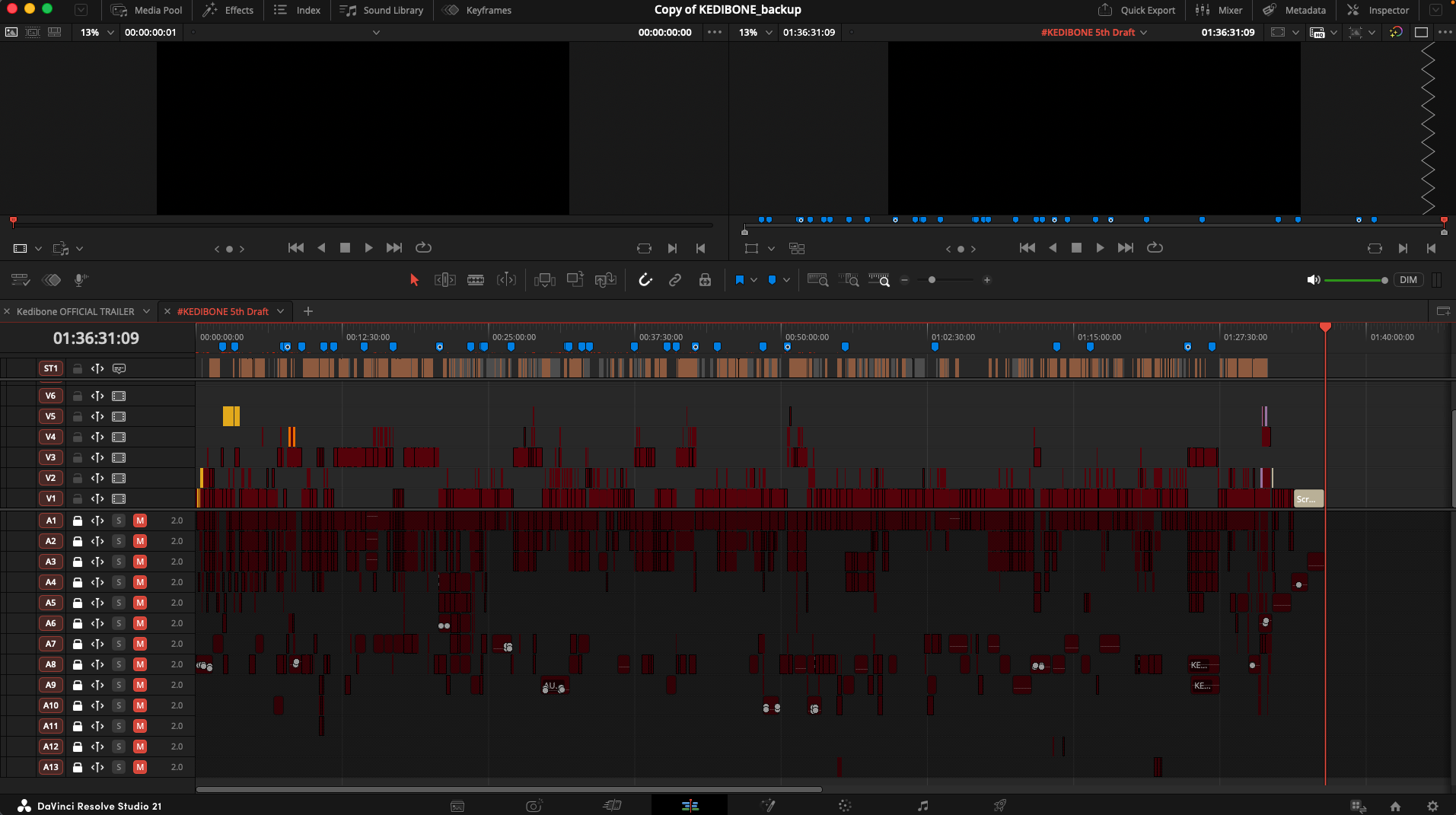
Task: Toggle the Linked Selection chain icon
Action: 675,280
